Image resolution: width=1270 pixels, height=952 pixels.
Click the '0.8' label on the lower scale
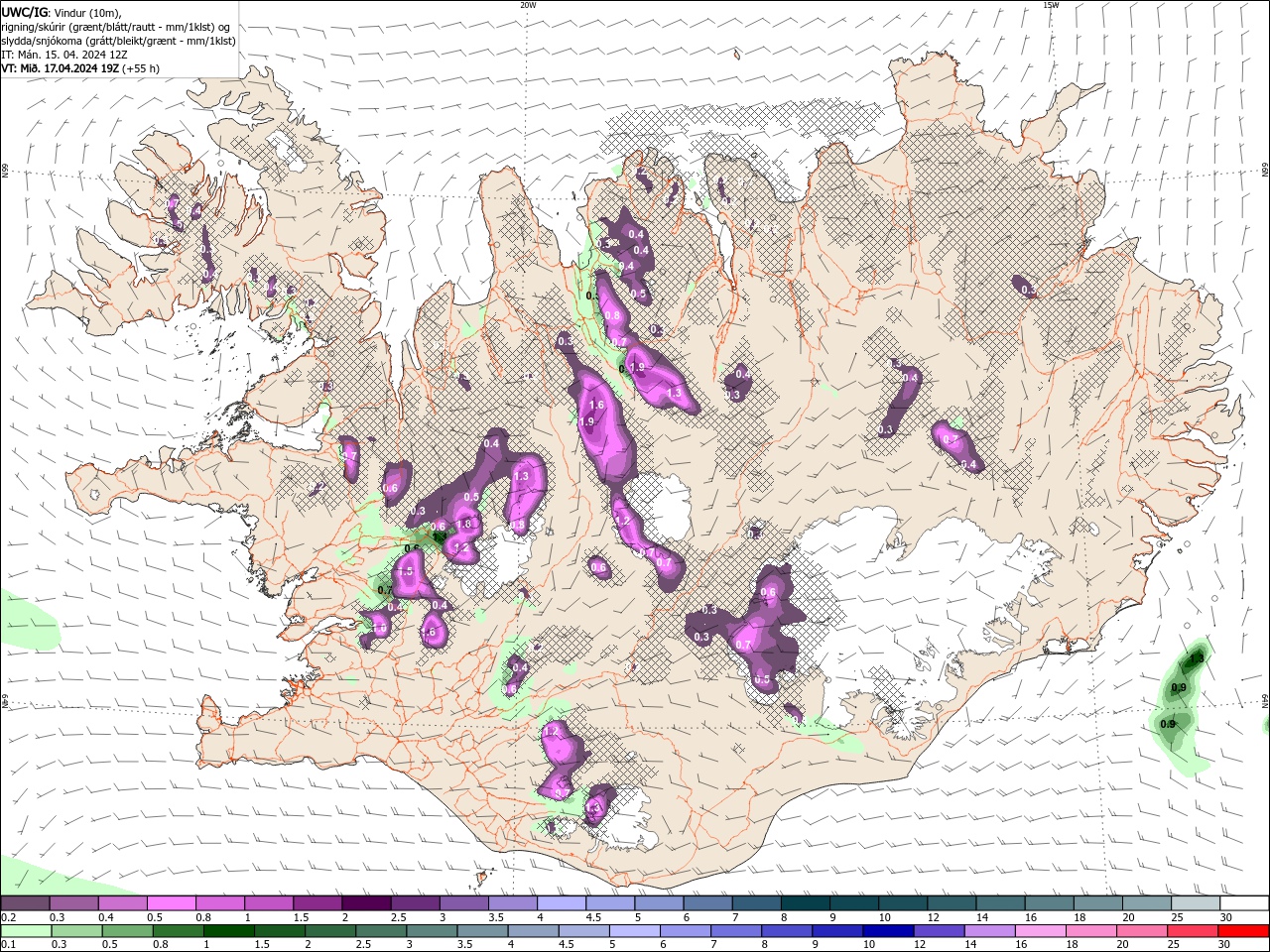161,945
